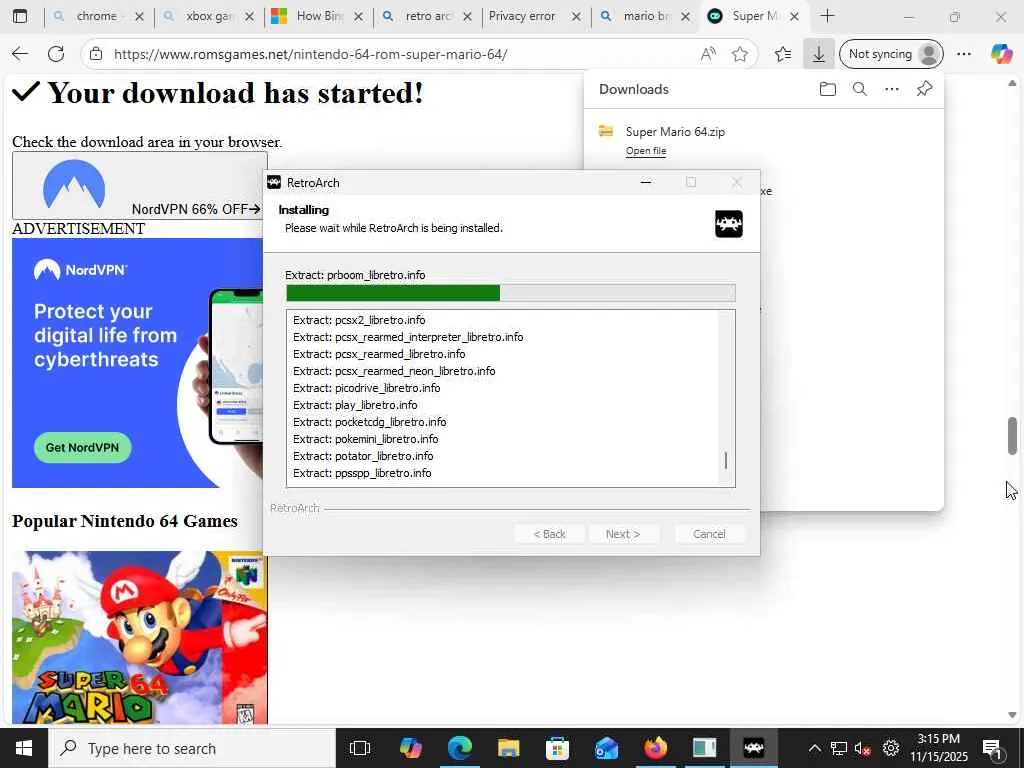
Task: Open Firefox from the taskbar
Action: coord(655,748)
